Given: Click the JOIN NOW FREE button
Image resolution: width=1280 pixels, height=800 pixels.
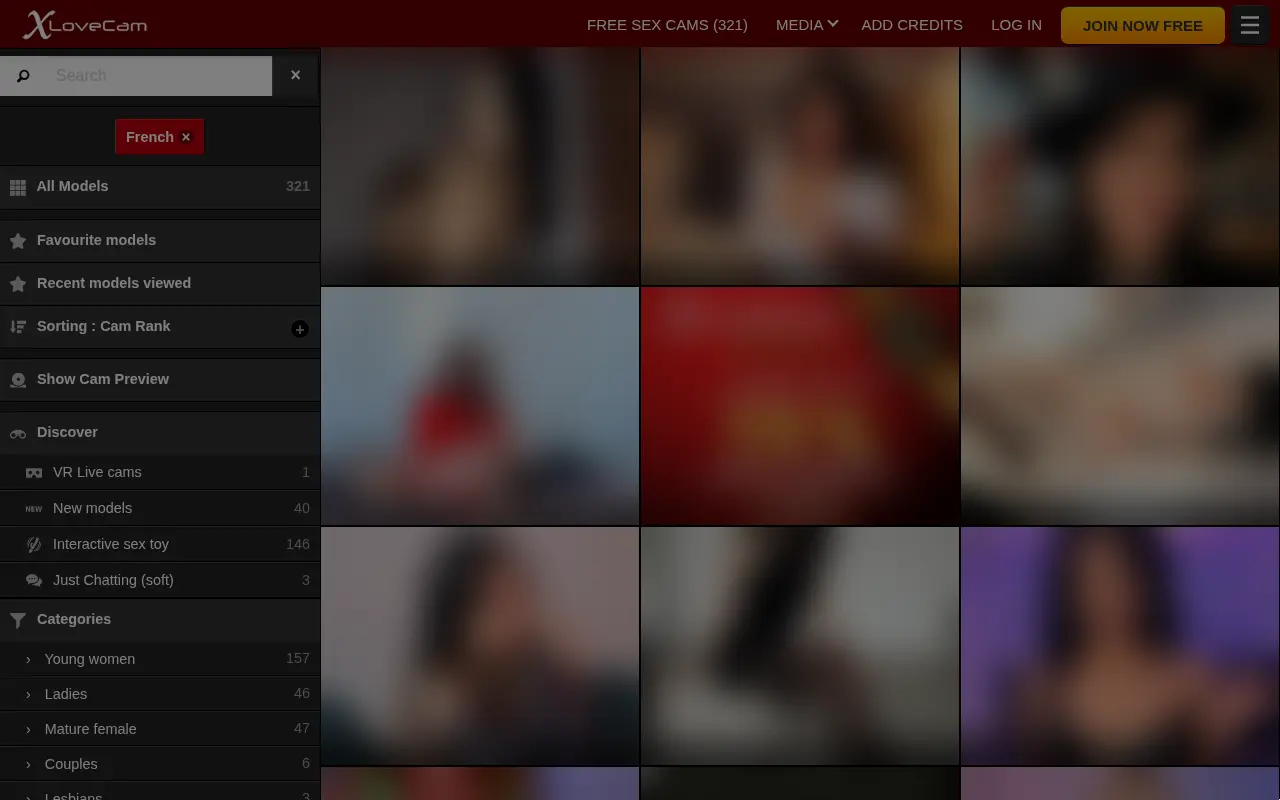Looking at the screenshot, I should (1143, 25).
